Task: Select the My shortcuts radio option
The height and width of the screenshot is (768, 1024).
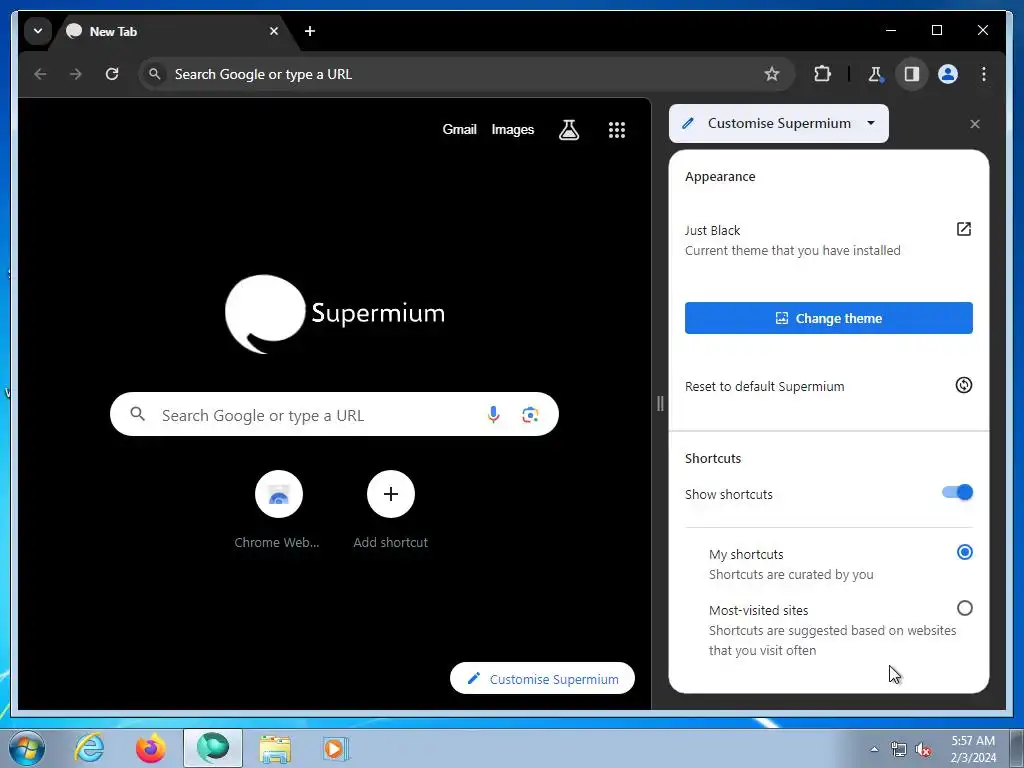Action: [964, 552]
